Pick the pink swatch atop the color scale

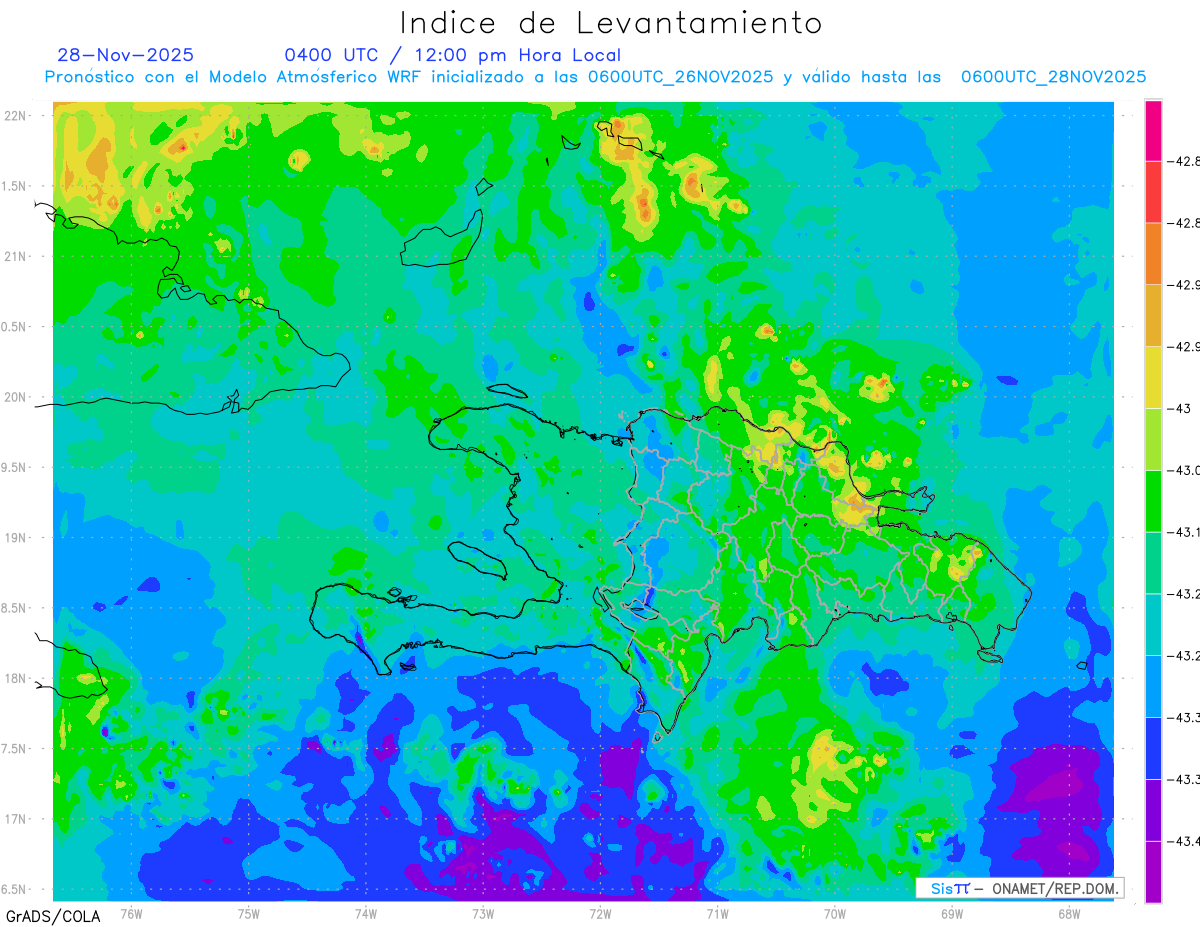click(x=1153, y=130)
